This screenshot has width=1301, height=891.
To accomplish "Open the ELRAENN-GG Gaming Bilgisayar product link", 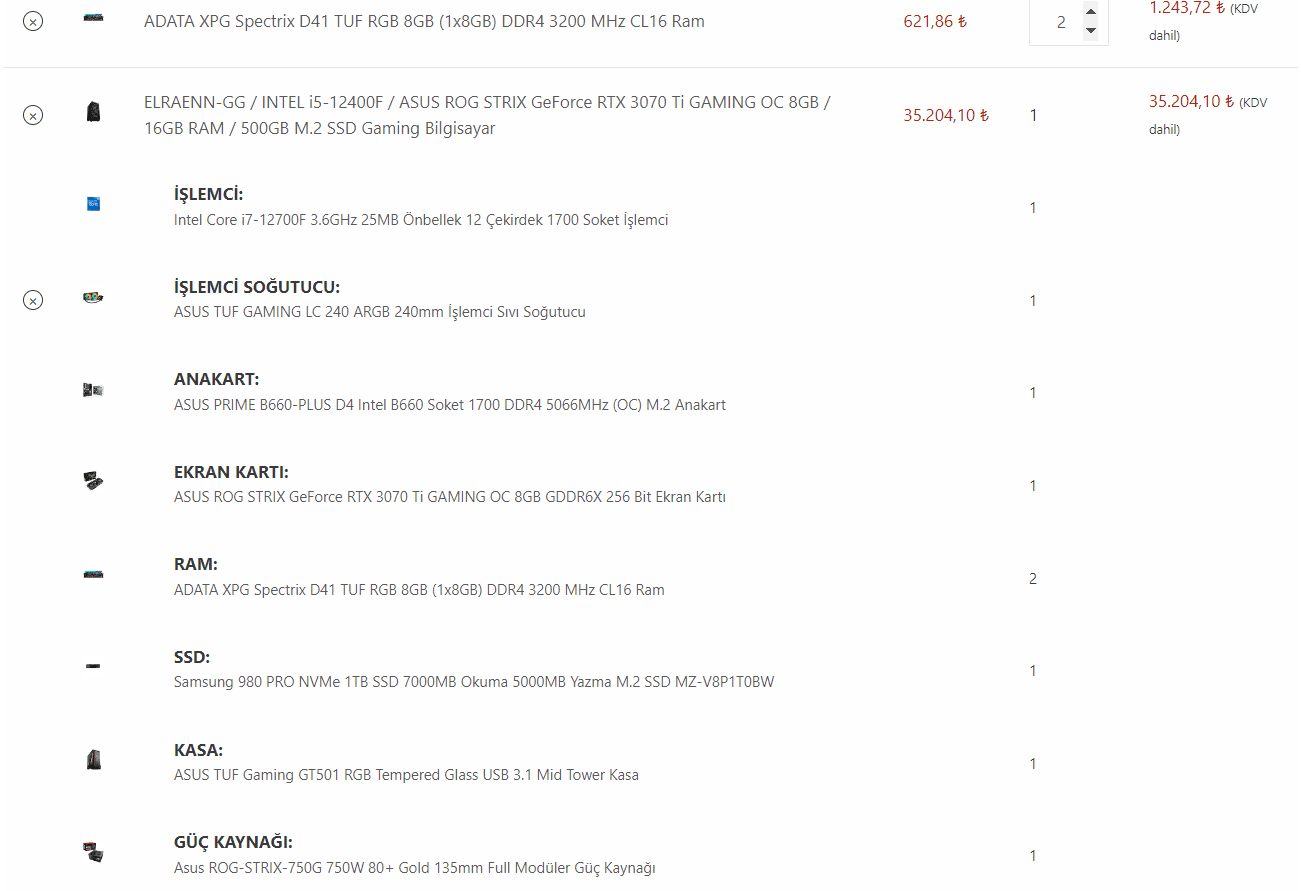I will click(487, 115).
